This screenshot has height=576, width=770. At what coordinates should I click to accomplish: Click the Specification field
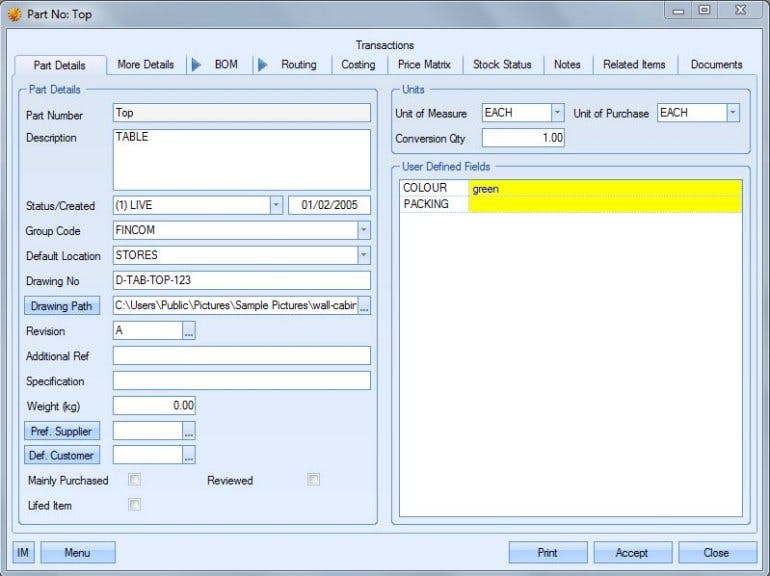(x=242, y=381)
